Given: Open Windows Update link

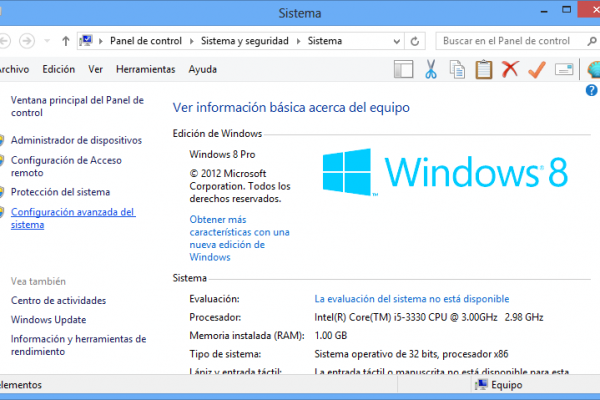Looking at the screenshot, I should (x=48, y=320).
